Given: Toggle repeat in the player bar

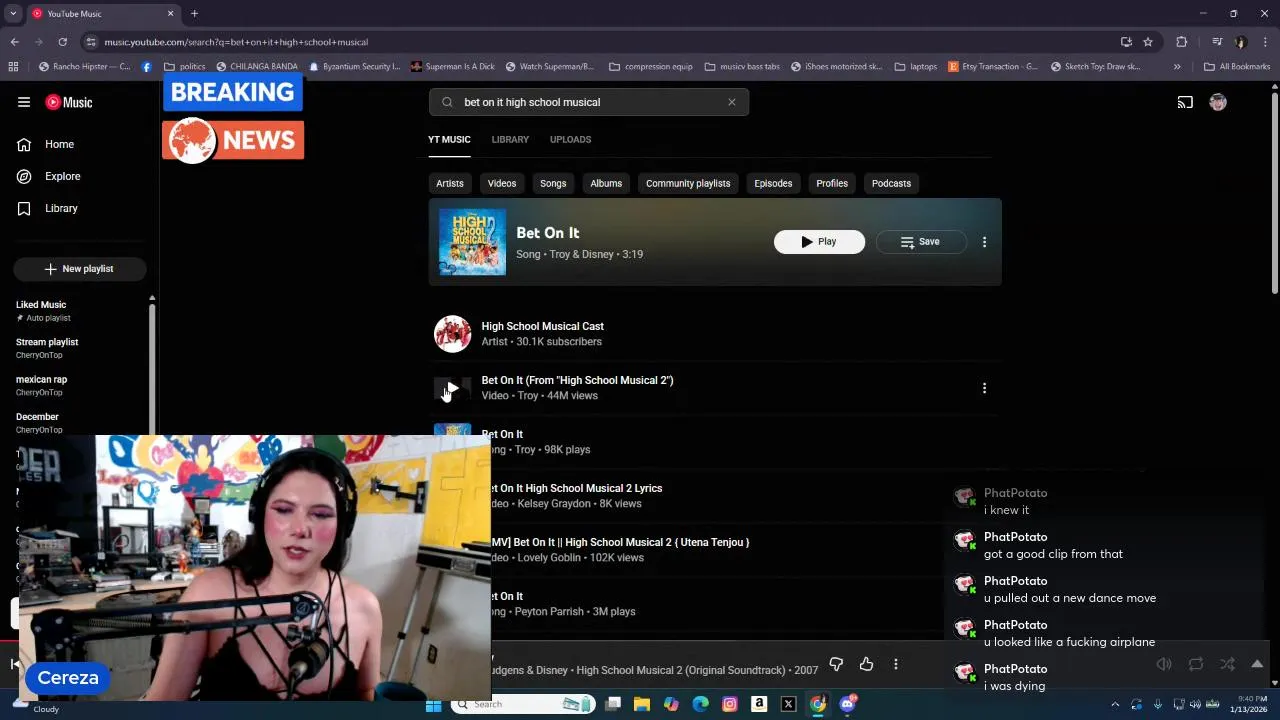Looking at the screenshot, I should [1196, 664].
